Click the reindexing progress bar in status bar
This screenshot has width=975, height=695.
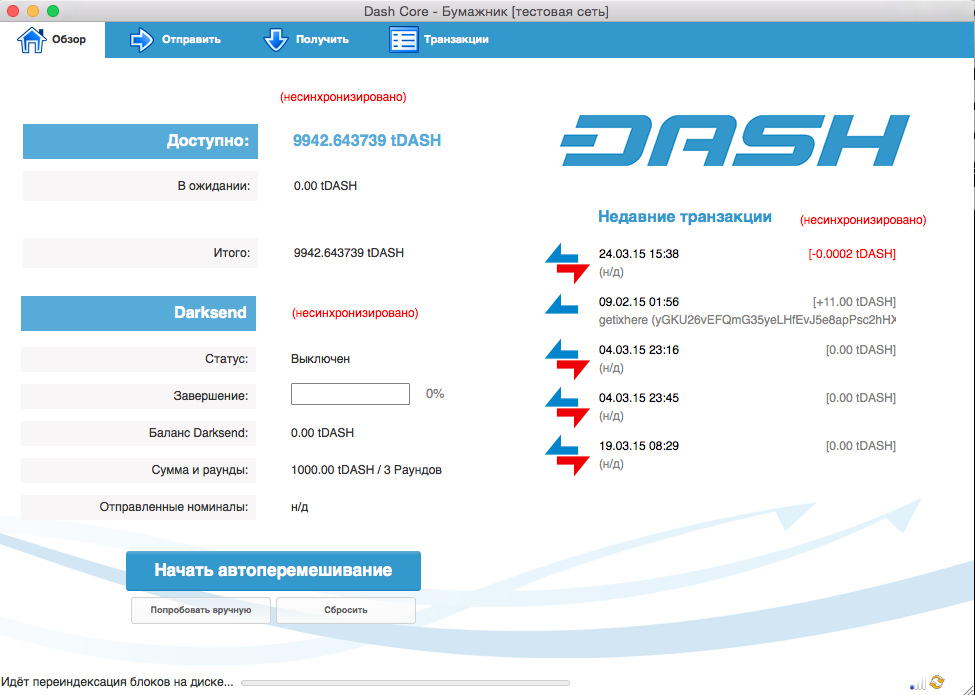405,683
